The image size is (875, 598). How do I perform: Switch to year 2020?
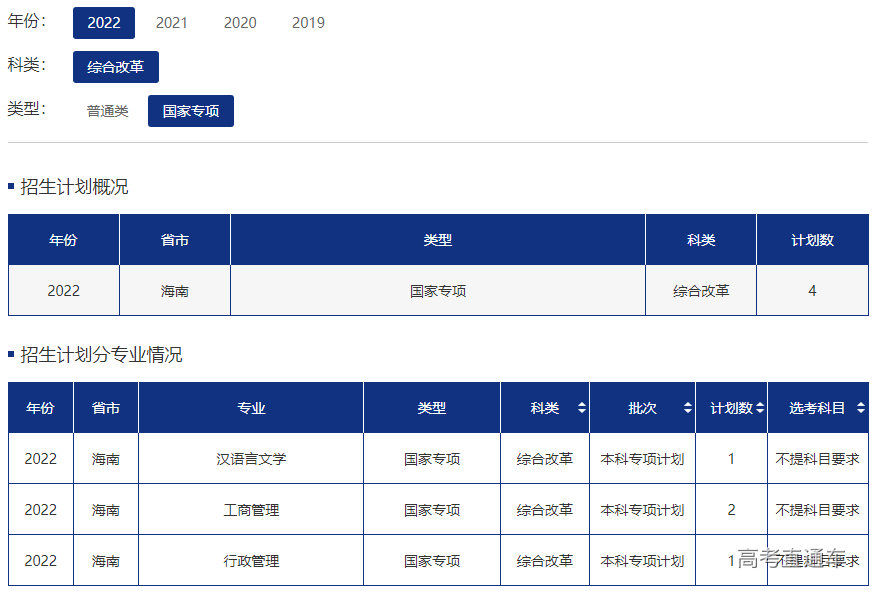pyautogui.click(x=239, y=23)
